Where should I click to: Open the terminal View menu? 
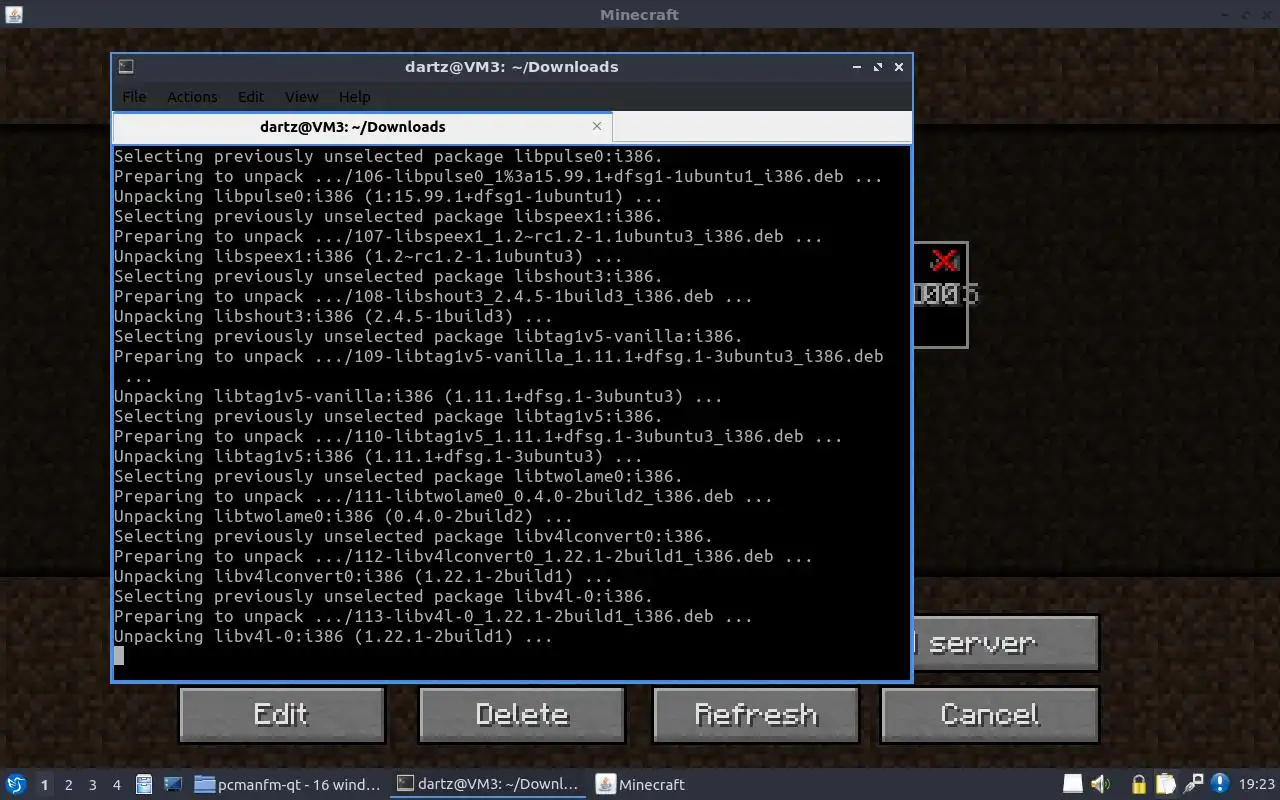(301, 97)
